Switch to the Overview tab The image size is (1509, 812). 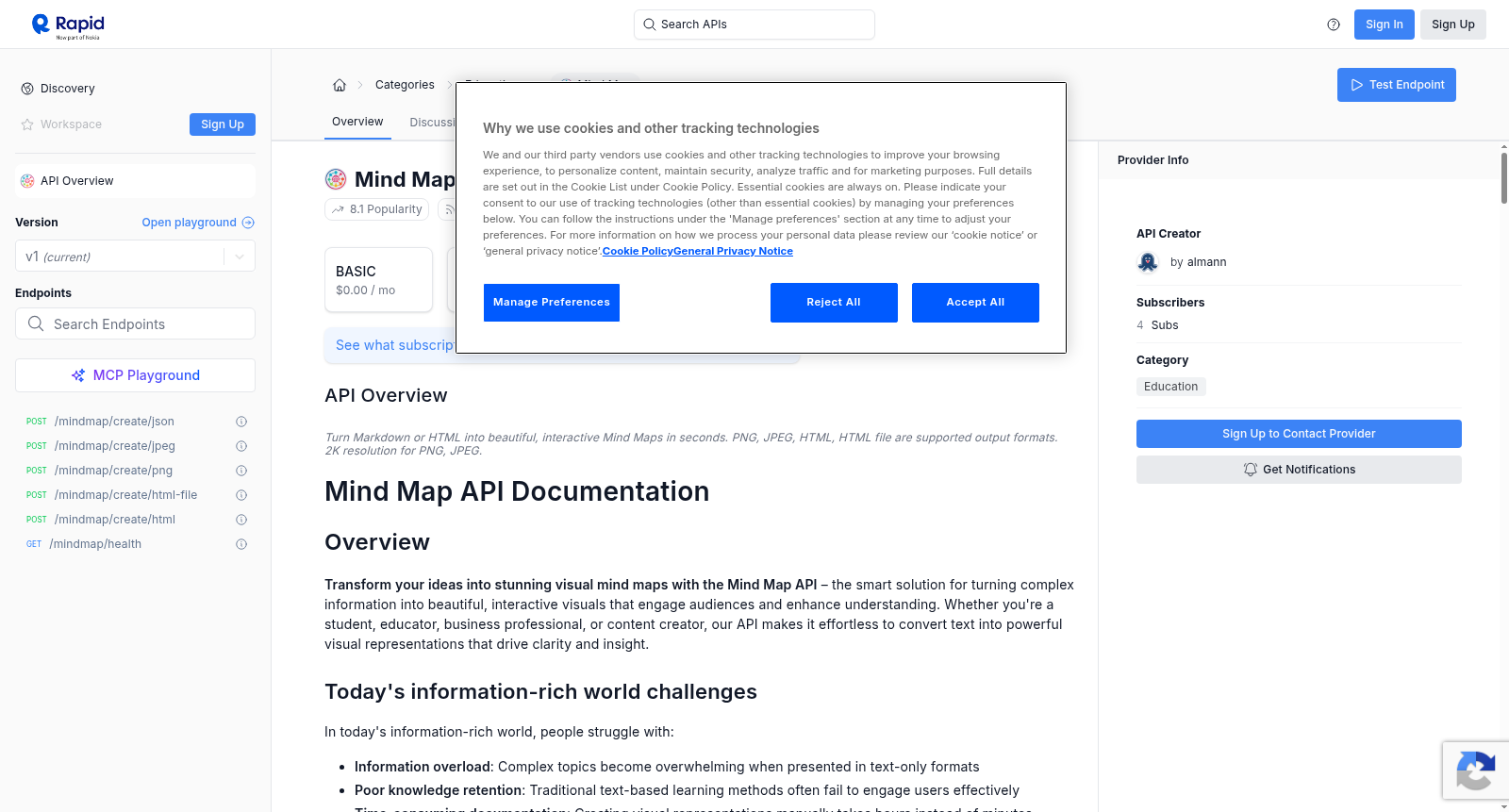pos(357,122)
